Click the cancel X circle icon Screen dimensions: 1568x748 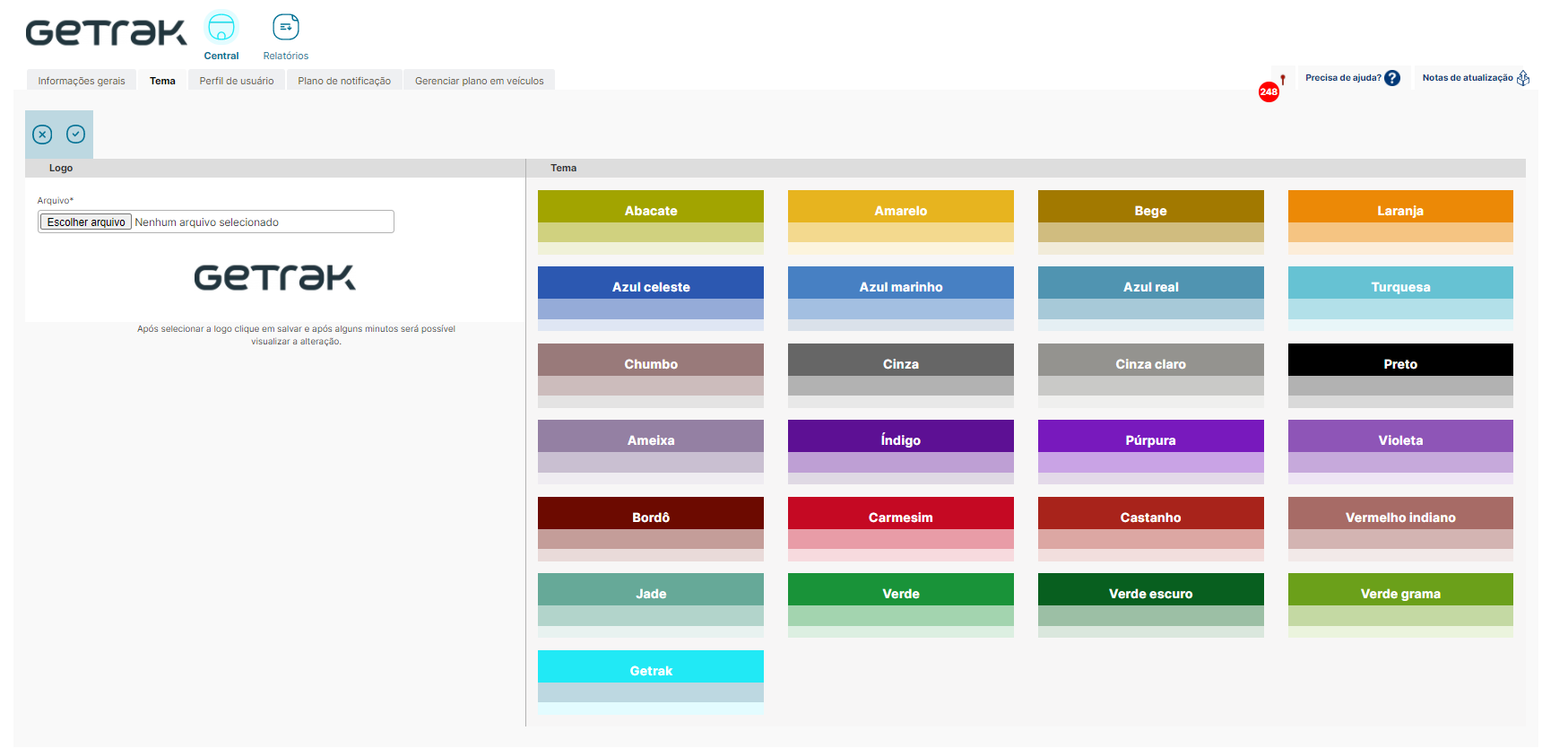tap(42, 135)
